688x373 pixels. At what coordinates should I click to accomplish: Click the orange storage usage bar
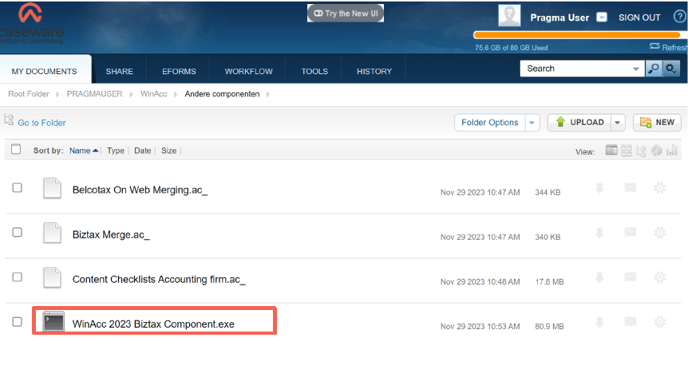tap(577, 35)
